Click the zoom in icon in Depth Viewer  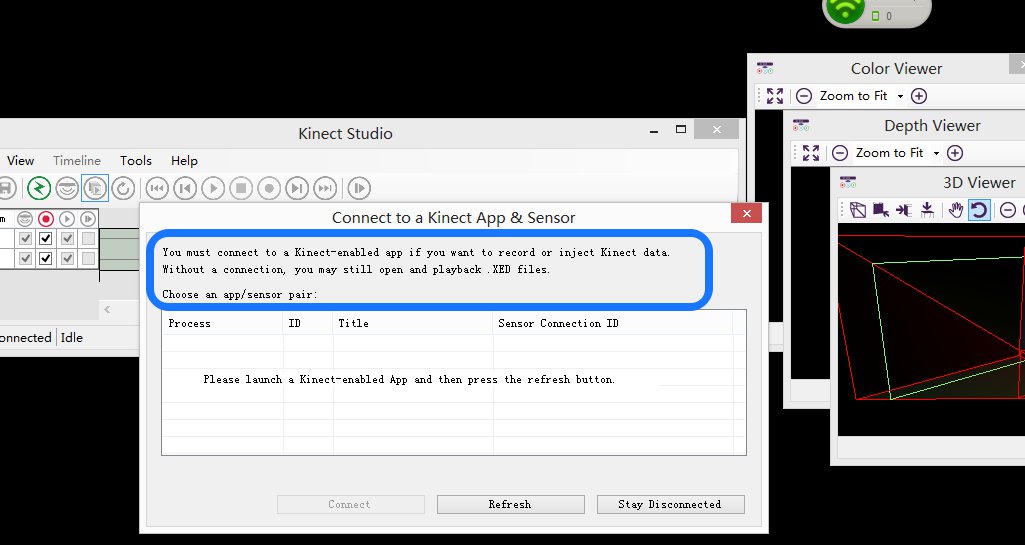[954, 153]
